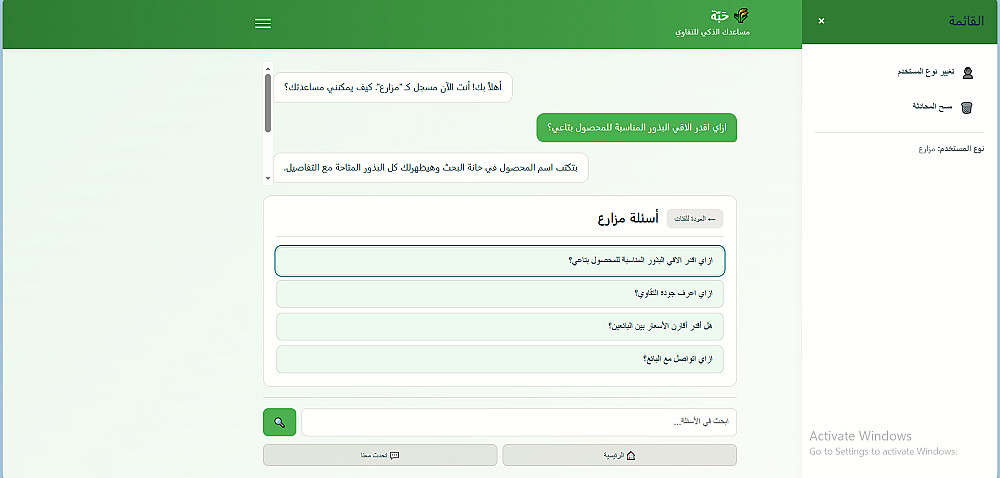
Task: Click the green magnifier search button
Action: click(279, 422)
